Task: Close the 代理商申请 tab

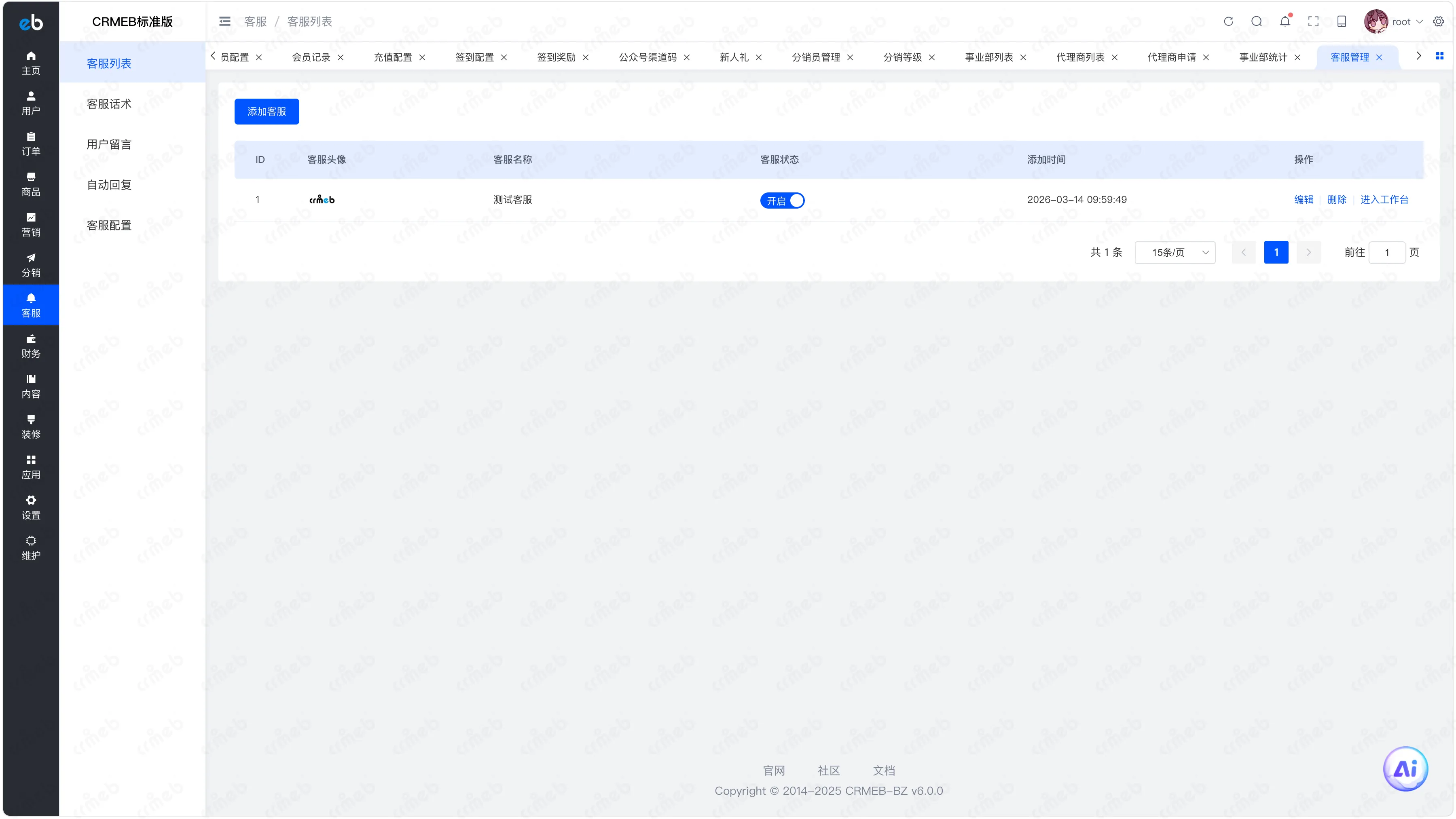Action: point(1206,57)
